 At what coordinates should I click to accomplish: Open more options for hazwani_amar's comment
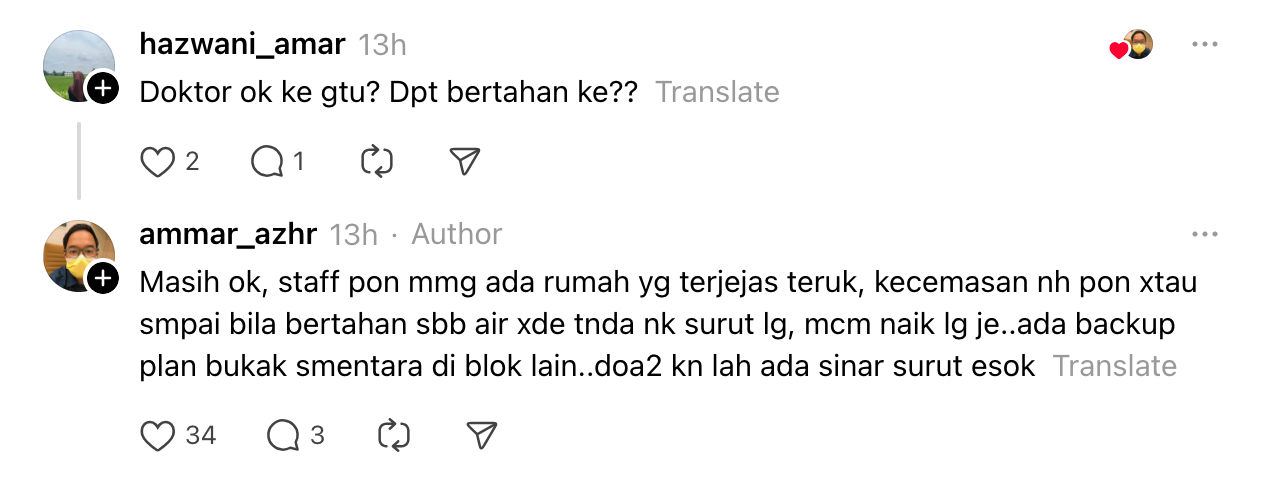(1205, 45)
